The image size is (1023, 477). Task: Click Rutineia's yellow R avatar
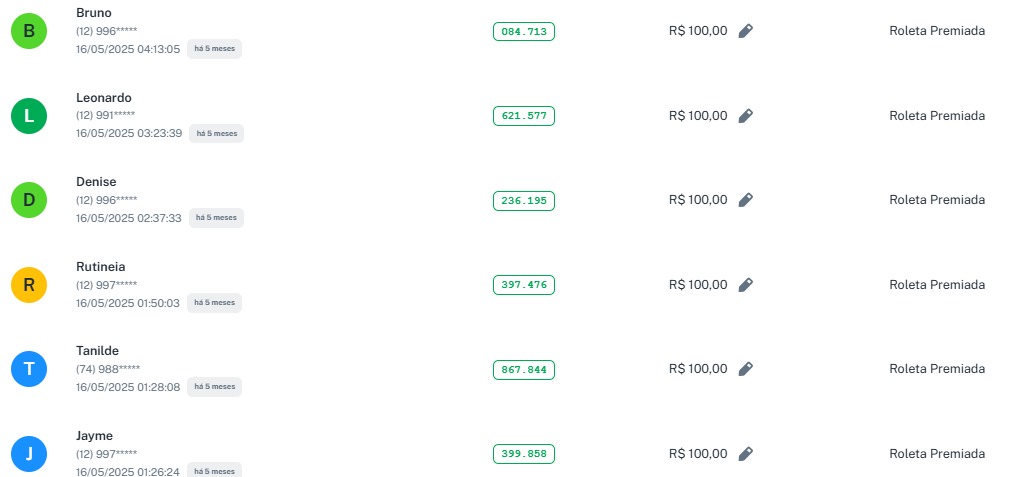pos(29,285)
